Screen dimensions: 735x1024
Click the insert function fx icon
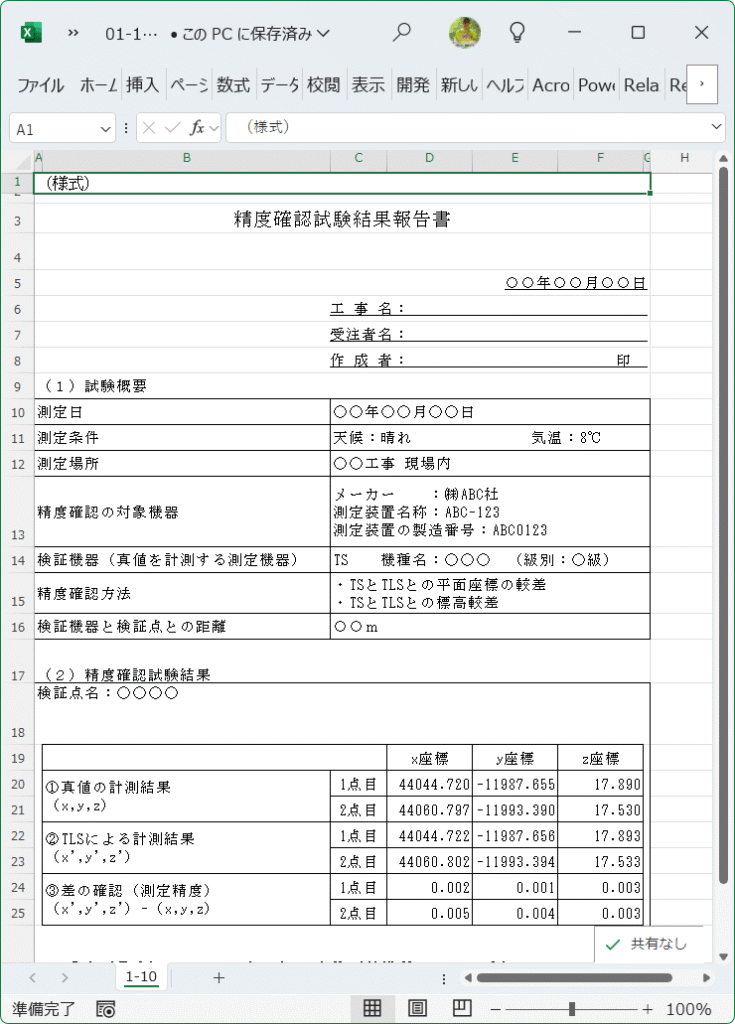pos(197,128)
